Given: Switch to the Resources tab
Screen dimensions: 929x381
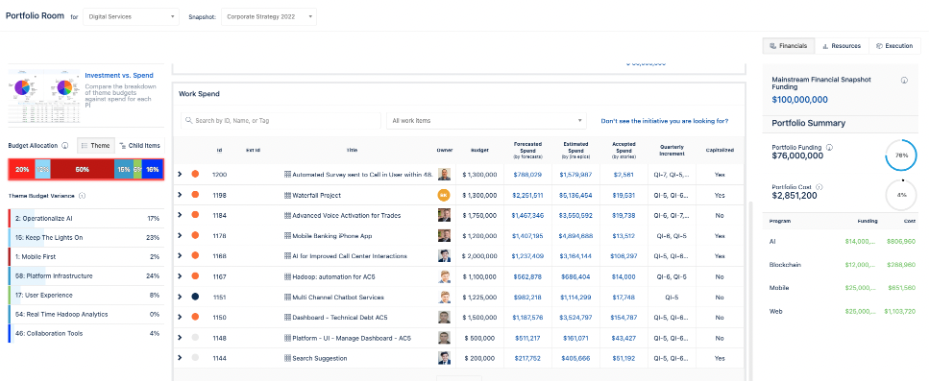Looking at the screenshot, I should pos(841,46).
